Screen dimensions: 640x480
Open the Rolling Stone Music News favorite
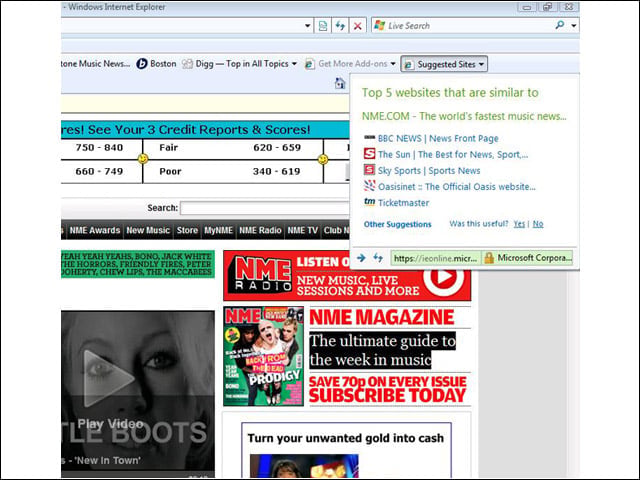point(96,64)
